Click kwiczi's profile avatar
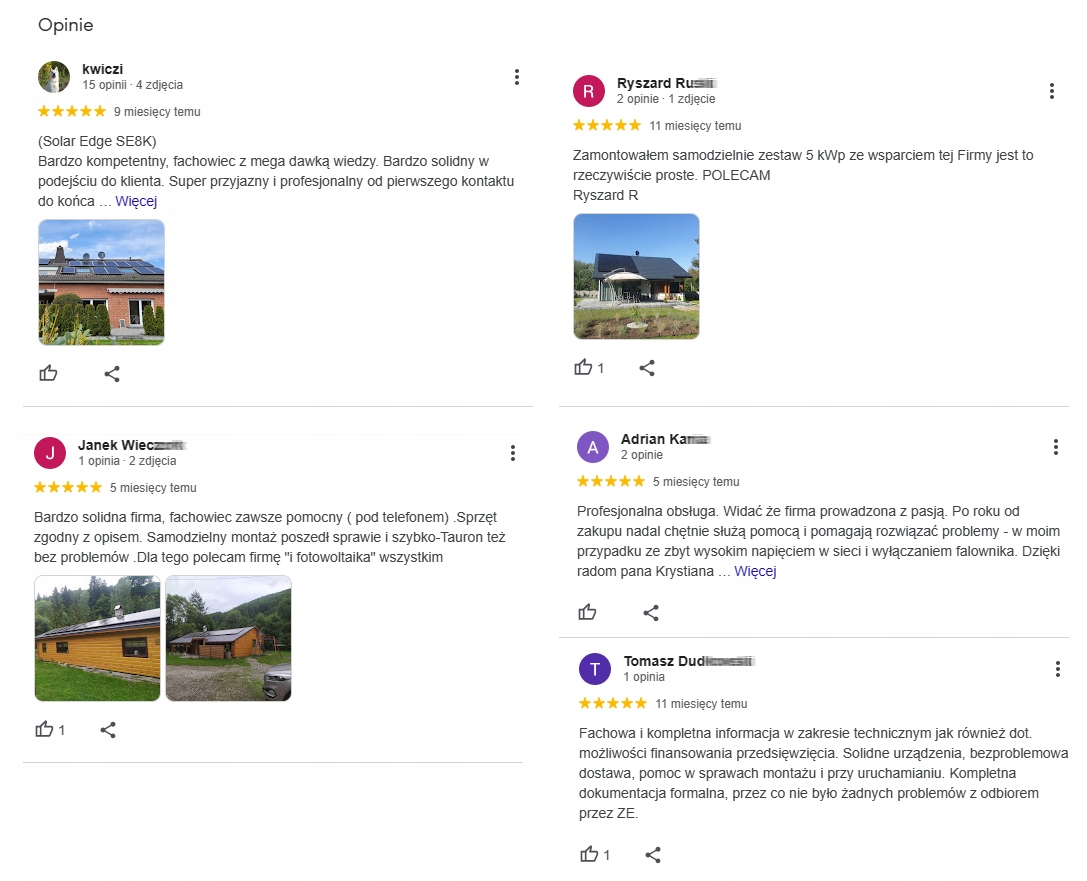 click(54, 77)
